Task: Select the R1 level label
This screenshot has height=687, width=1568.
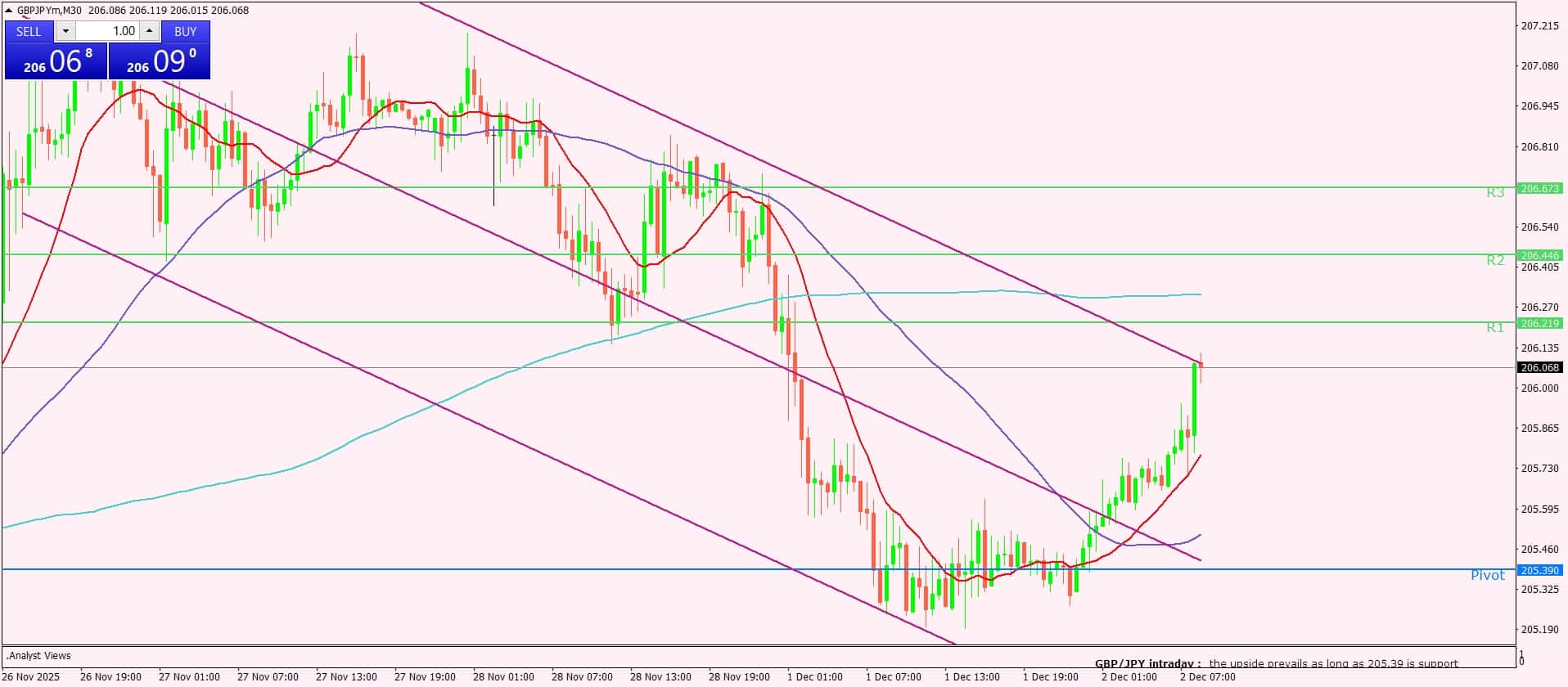Action: (x=1495, y=328)
